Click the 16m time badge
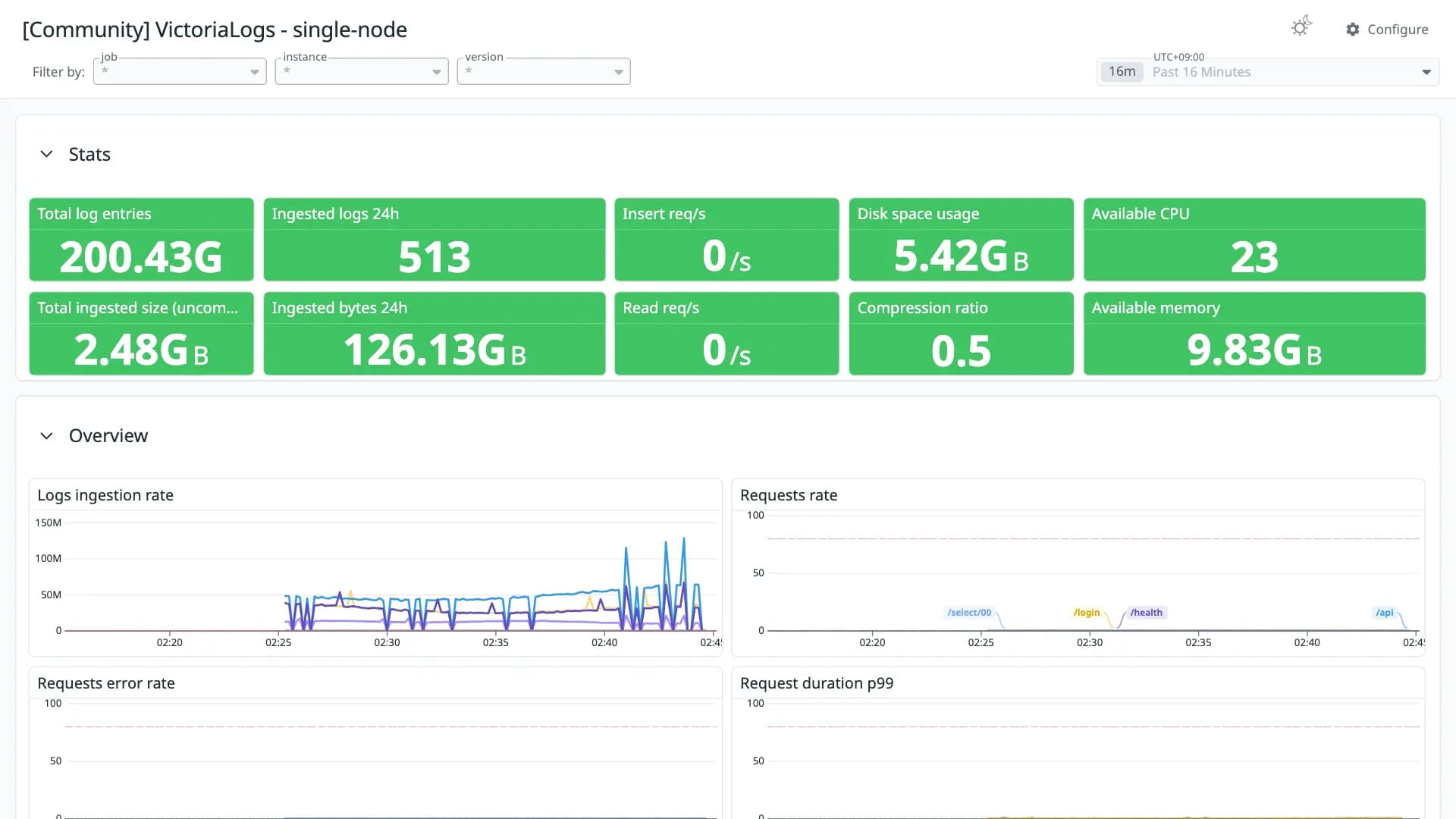Image resolution: width=1456 pixels, height=819 pixels. pyautogui.click(x=1122, y=72)
